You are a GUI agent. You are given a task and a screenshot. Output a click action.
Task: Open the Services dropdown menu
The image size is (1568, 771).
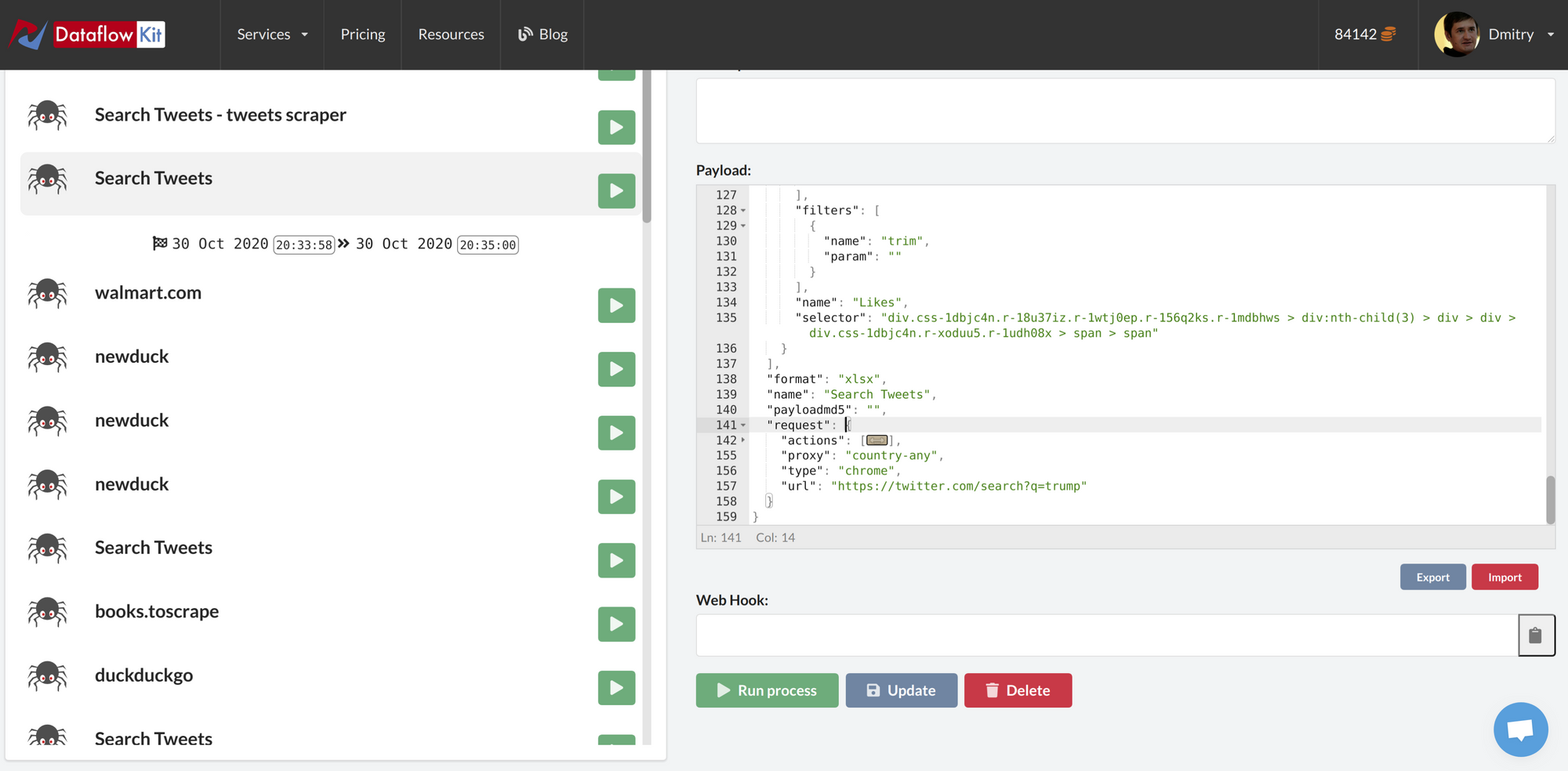[x=272, y=34]
